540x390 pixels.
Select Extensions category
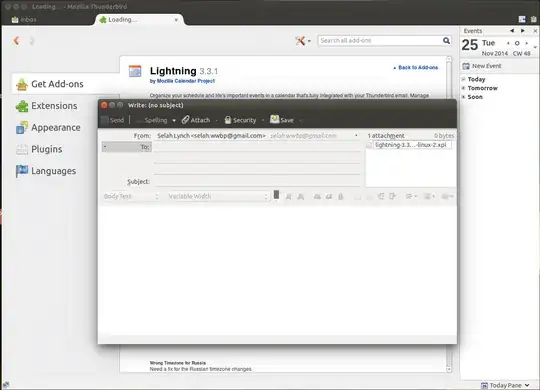tap(46, 106)
